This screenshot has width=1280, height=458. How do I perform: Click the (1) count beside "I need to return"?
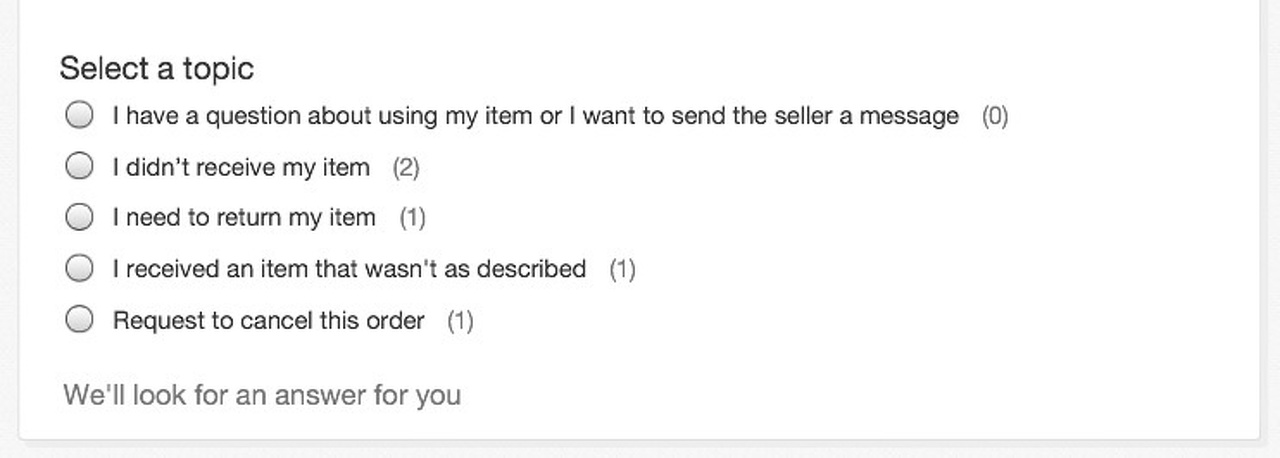(412, 218)
